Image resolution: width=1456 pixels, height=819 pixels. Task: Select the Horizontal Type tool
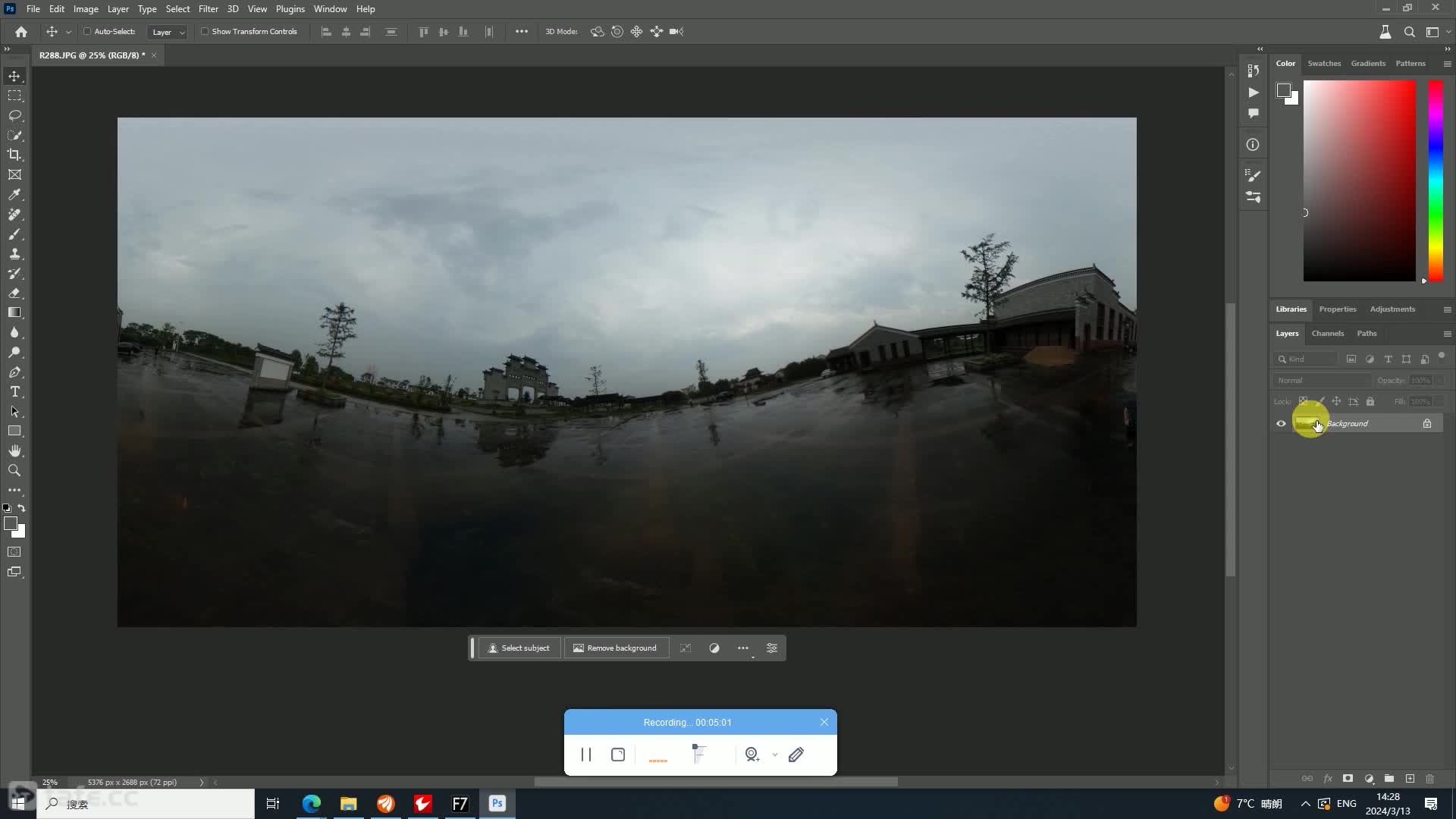(x=14, y=392)
